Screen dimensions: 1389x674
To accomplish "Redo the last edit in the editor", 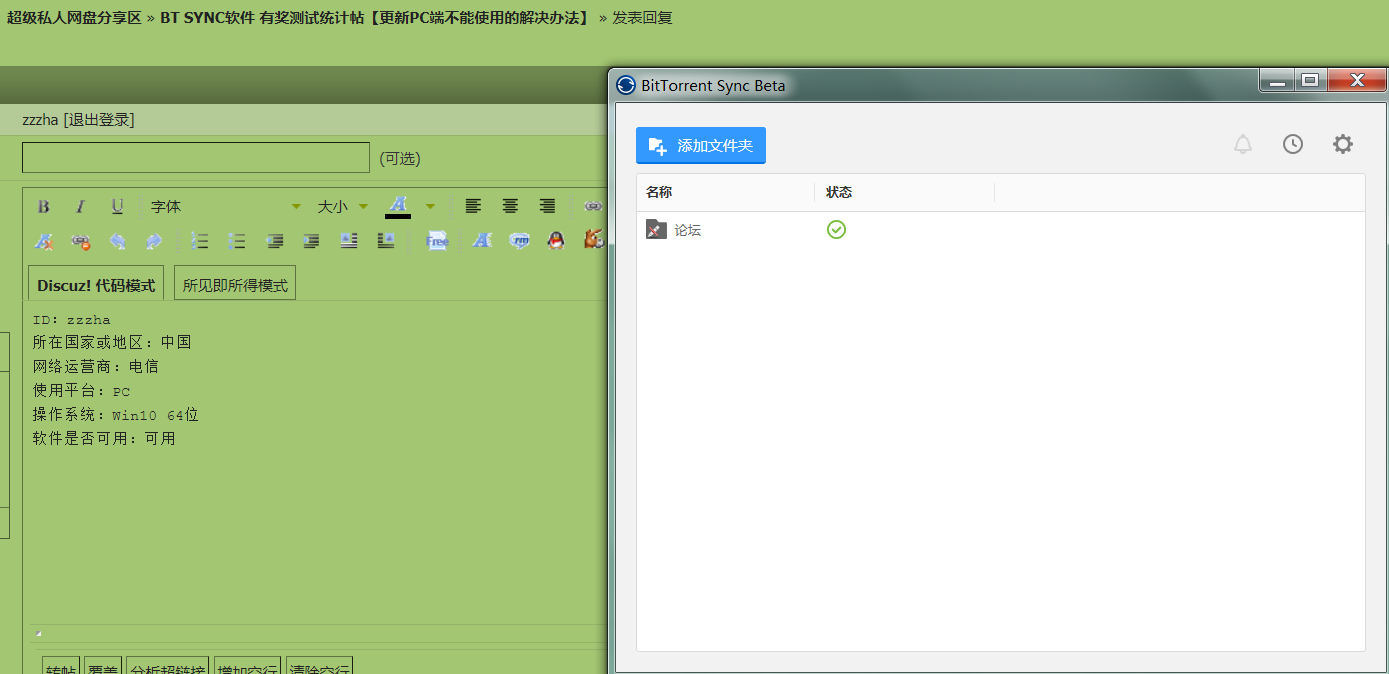I will tap(153, 241).
